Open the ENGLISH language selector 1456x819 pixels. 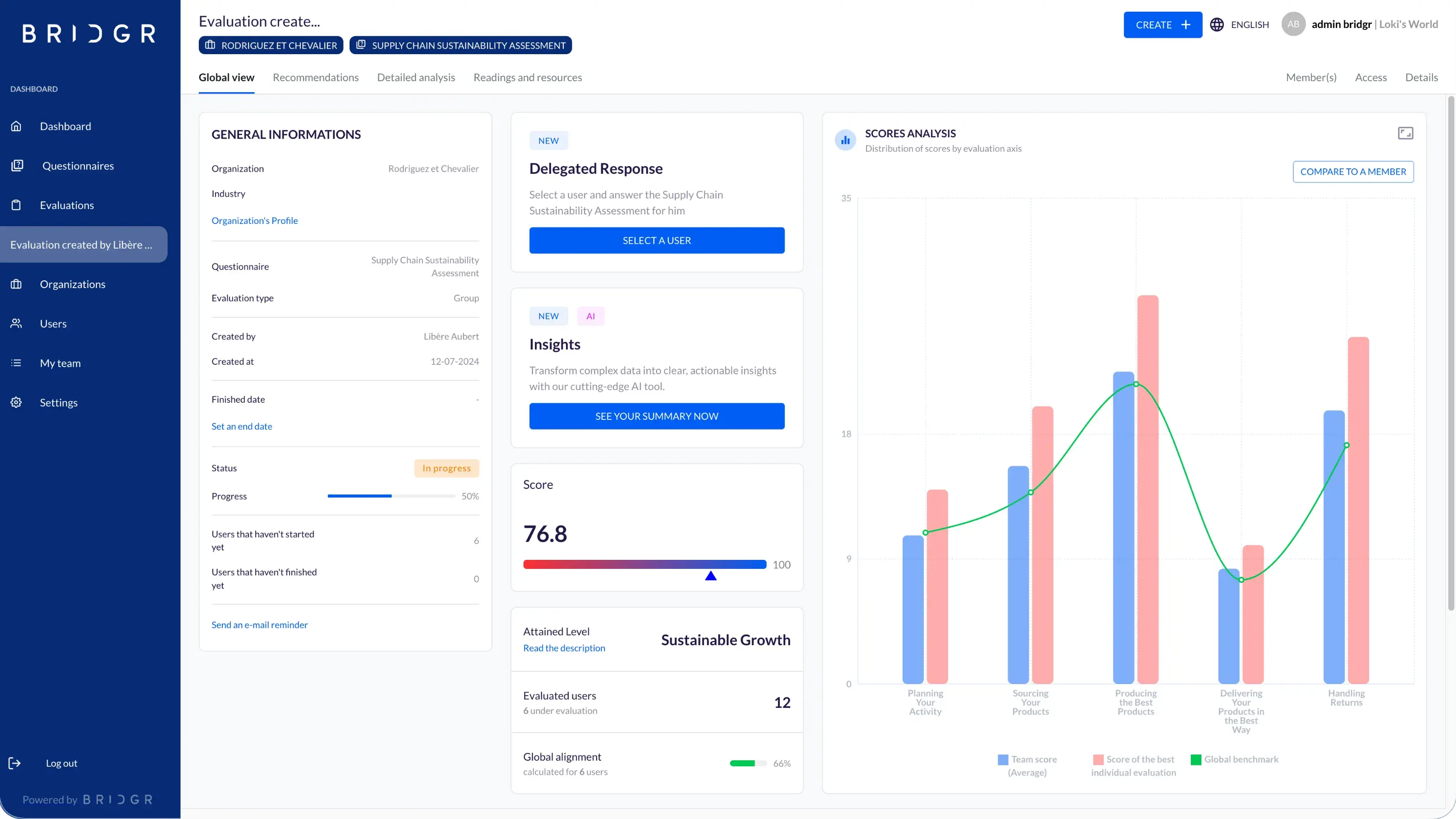[1240, 24]
